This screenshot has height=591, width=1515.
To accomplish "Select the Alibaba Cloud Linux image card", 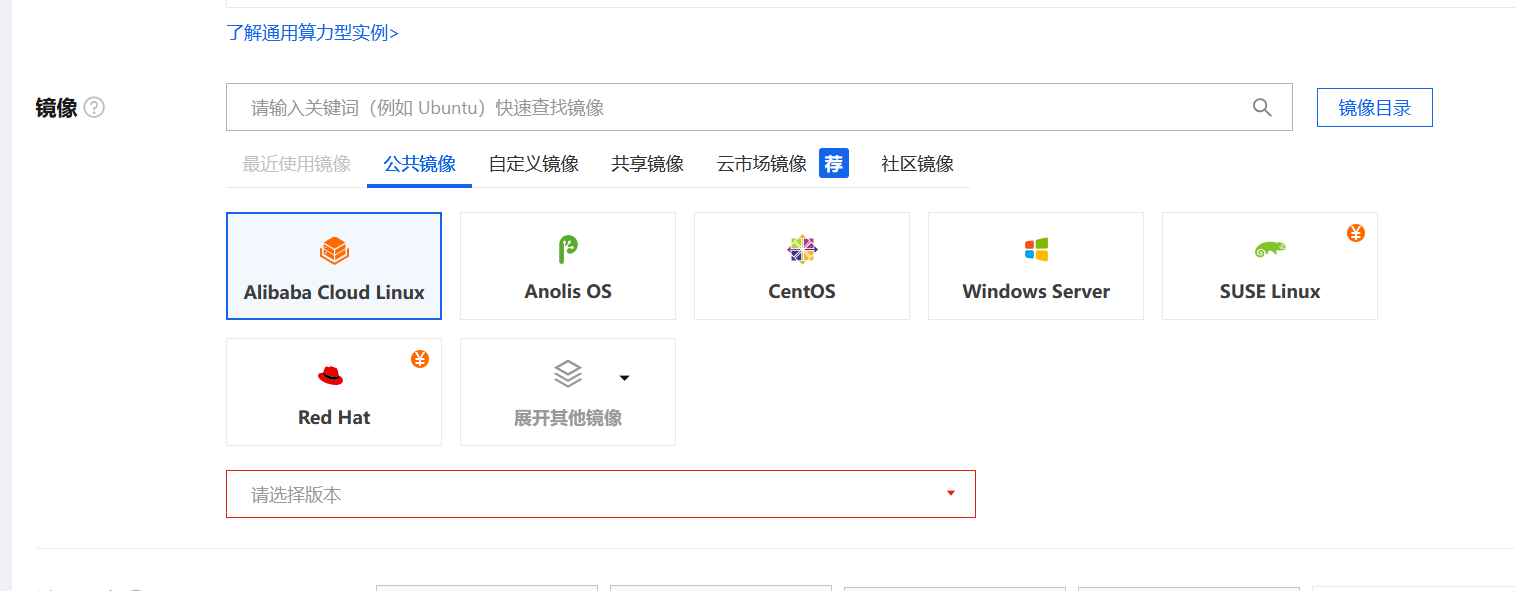I will (334, 266).
